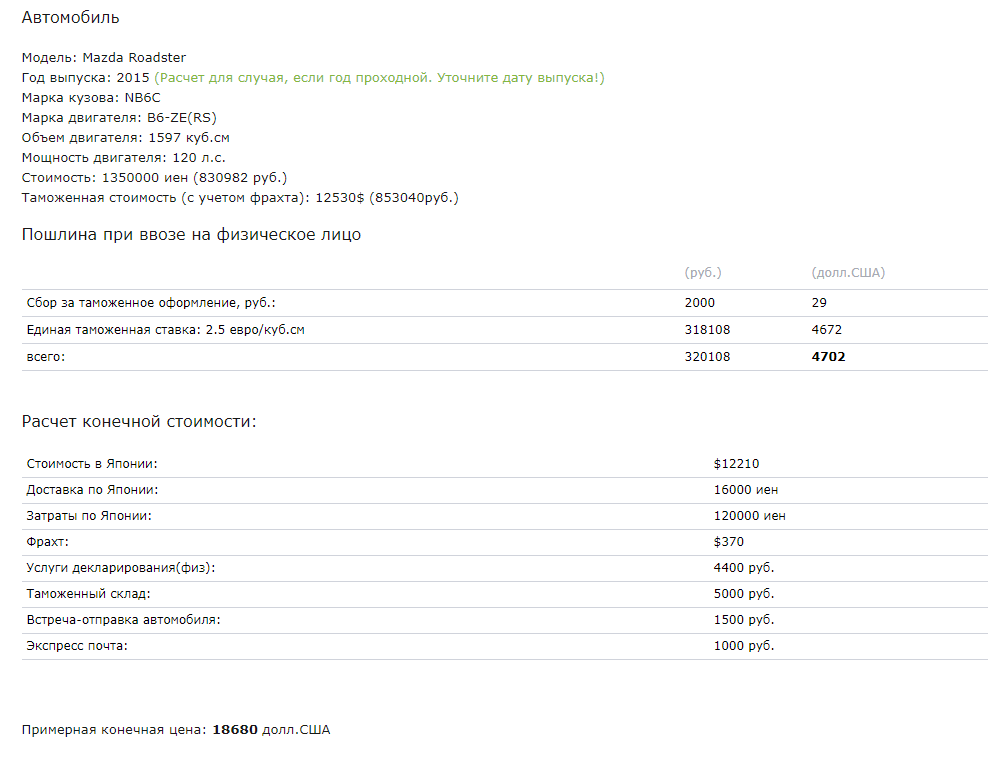Screen dimensions: 1003x769
Task: Click the value '16000 иен'
Action: [x=746, y=490]
